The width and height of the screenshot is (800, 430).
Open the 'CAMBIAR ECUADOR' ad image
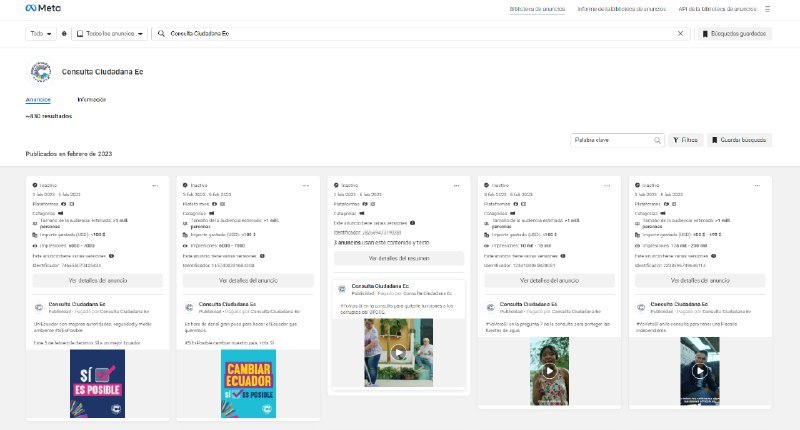pos(248,384)
